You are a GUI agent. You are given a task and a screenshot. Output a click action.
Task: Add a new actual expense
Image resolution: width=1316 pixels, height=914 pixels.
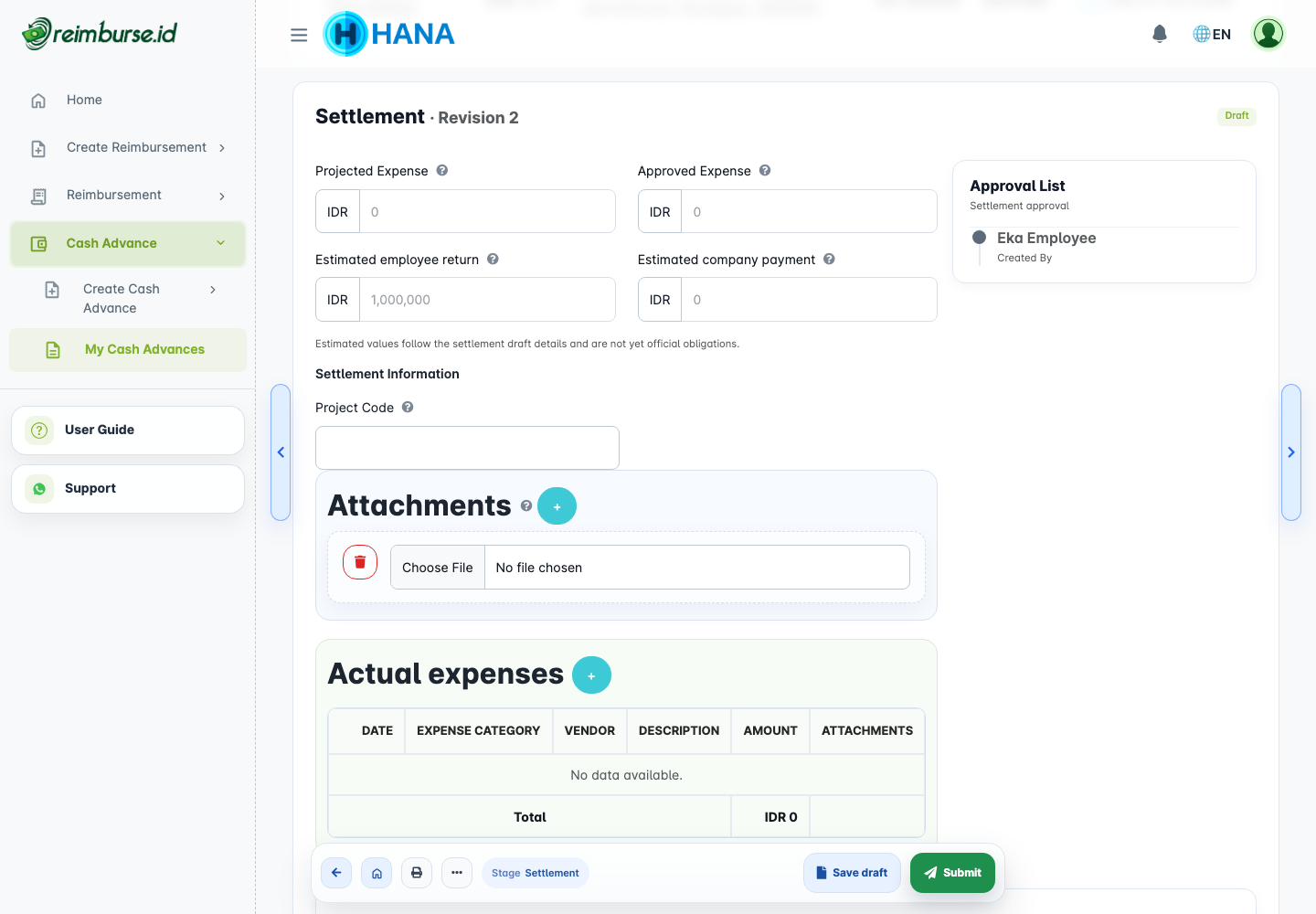[x=591, y=675]
